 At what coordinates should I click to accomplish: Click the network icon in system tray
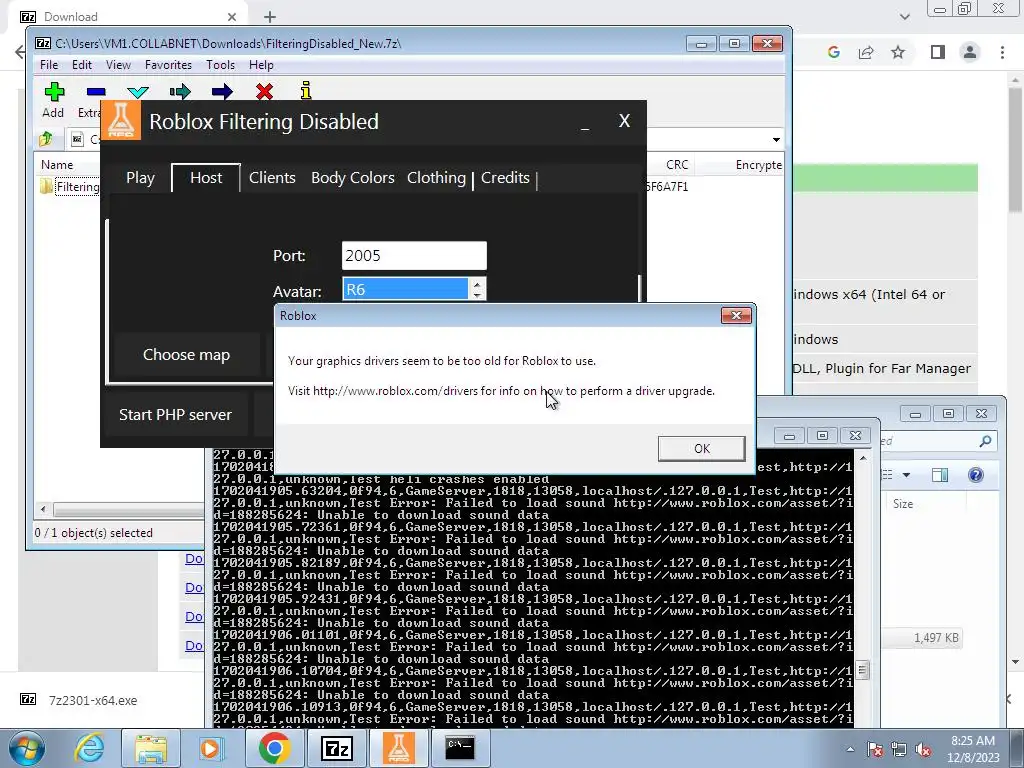[x=899, y=749]
